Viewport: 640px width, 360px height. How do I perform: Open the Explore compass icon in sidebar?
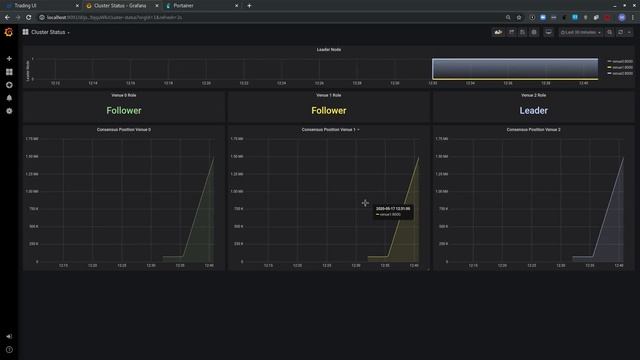(9, 85)
